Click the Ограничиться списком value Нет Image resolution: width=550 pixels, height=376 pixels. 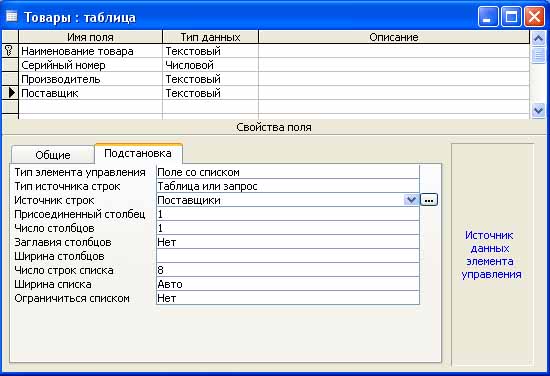(288, 298)
